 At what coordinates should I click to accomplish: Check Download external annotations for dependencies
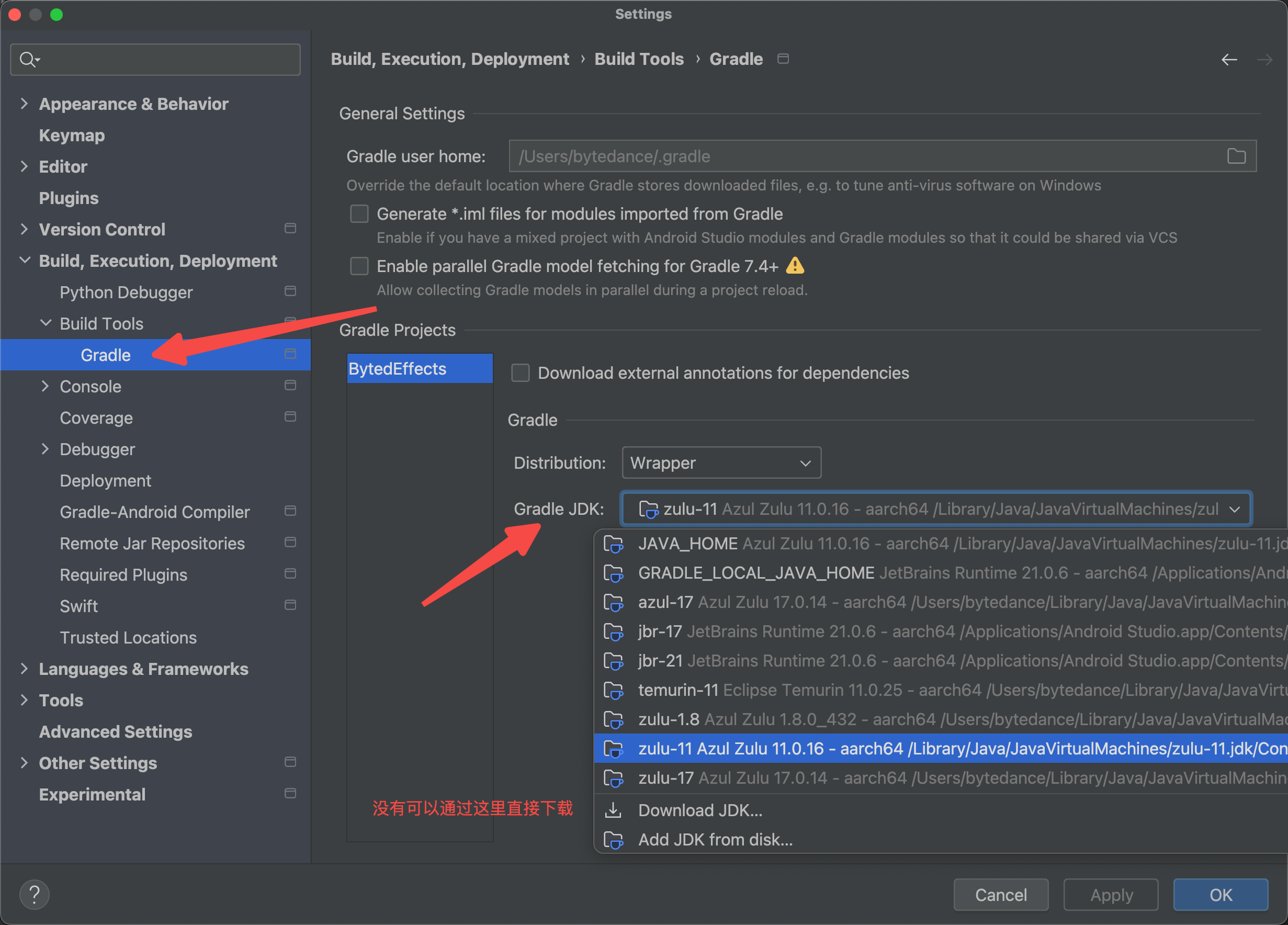tap(521, 373)
